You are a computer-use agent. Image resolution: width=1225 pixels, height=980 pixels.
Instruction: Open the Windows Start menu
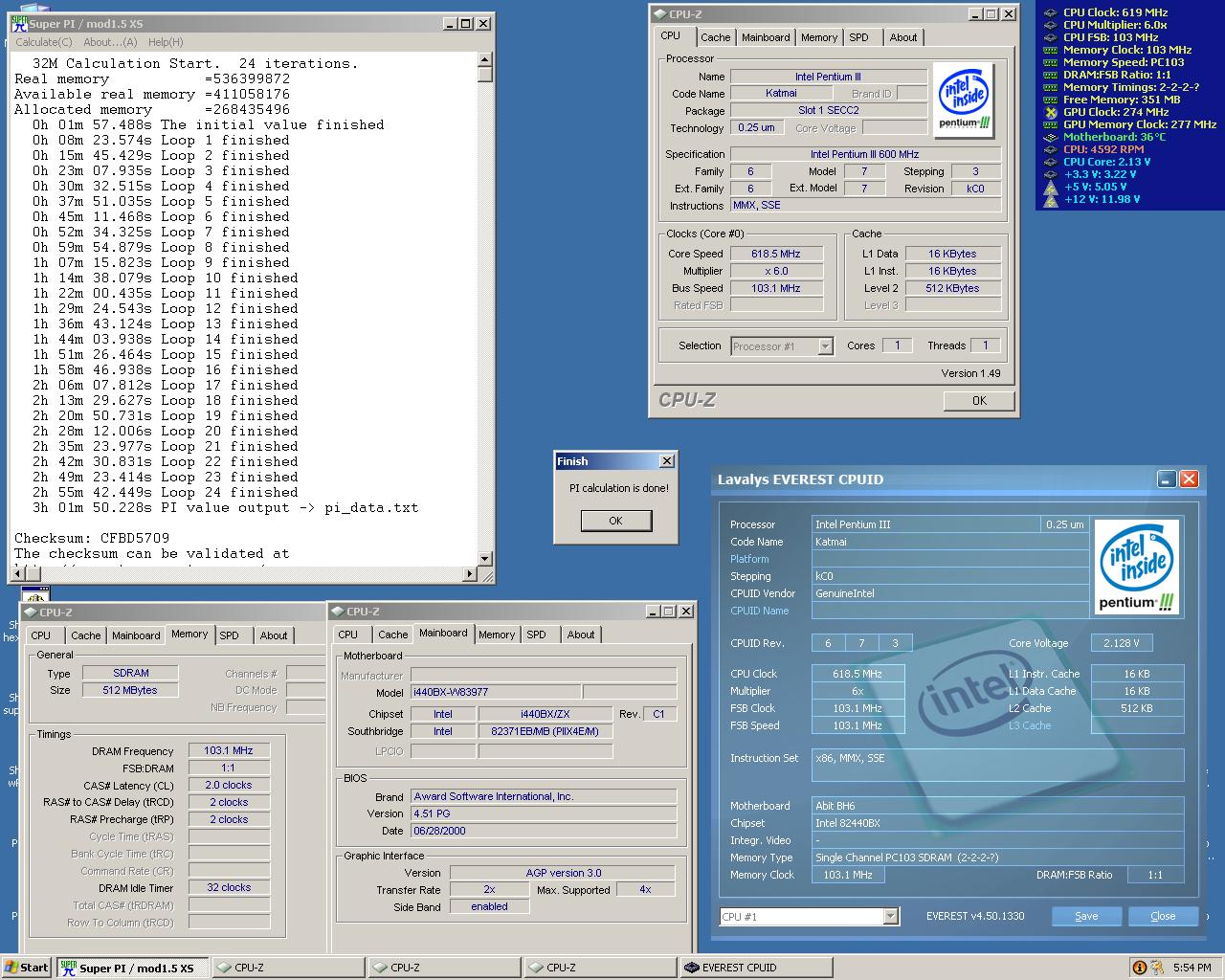point(26,968)
